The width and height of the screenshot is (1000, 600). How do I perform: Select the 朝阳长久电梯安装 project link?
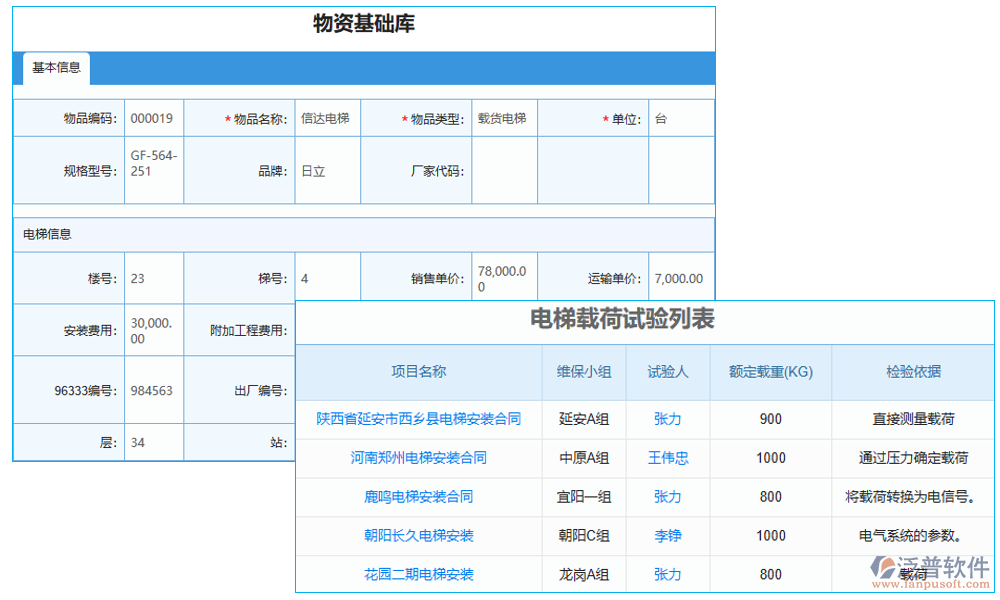click(x=418, y=536)
